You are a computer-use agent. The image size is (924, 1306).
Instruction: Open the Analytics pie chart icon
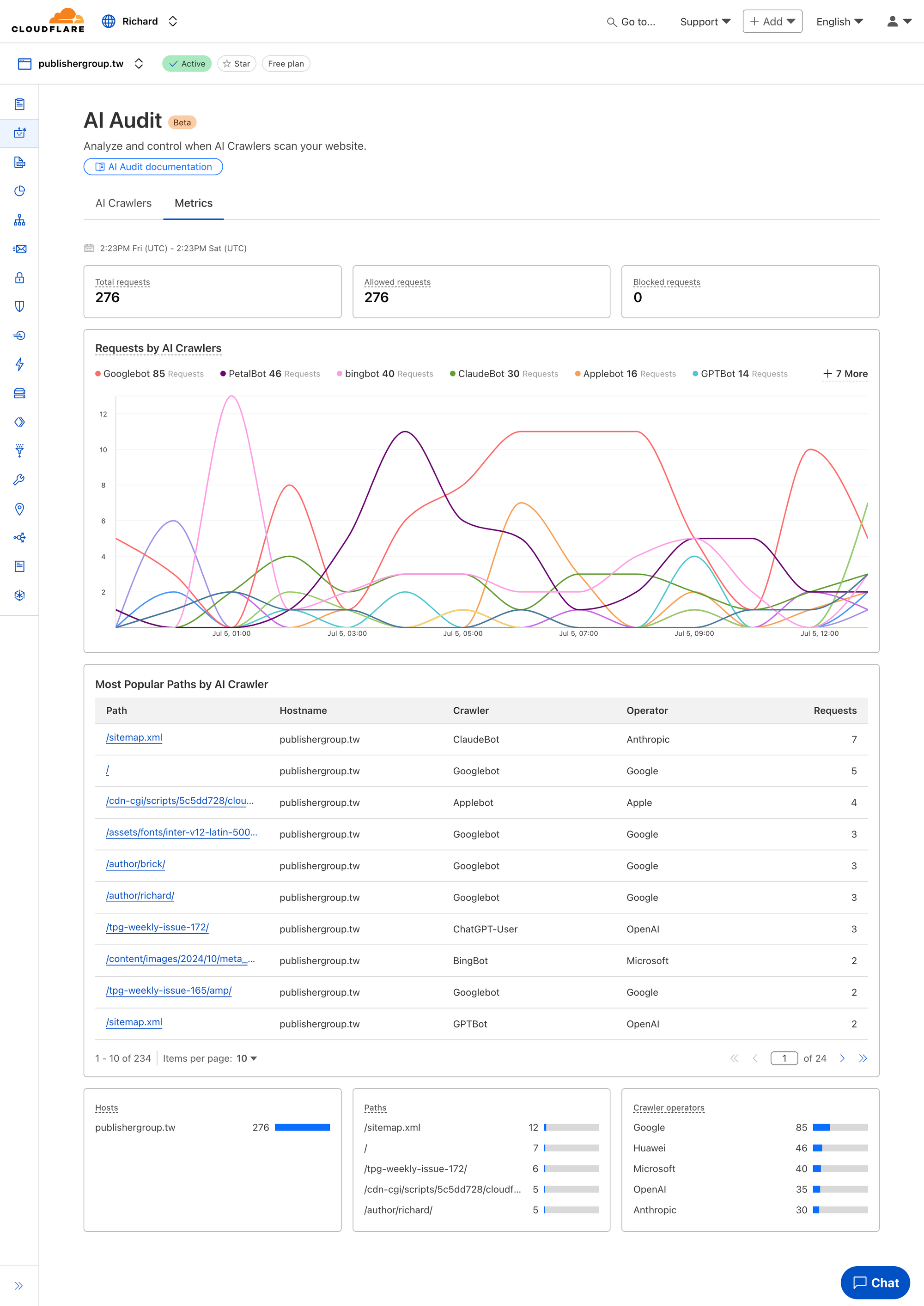(x=19, y=190)
